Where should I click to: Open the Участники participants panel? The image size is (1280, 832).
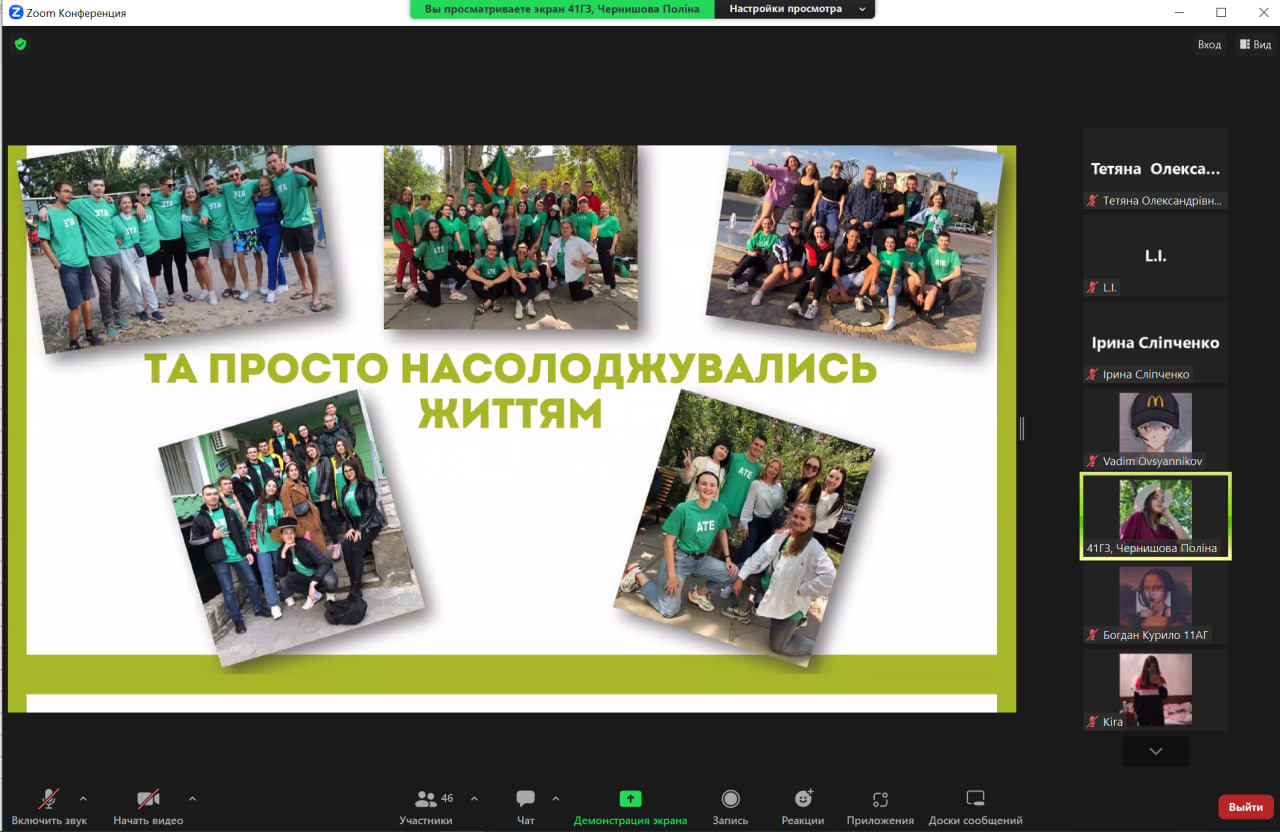tap(427, 806)
